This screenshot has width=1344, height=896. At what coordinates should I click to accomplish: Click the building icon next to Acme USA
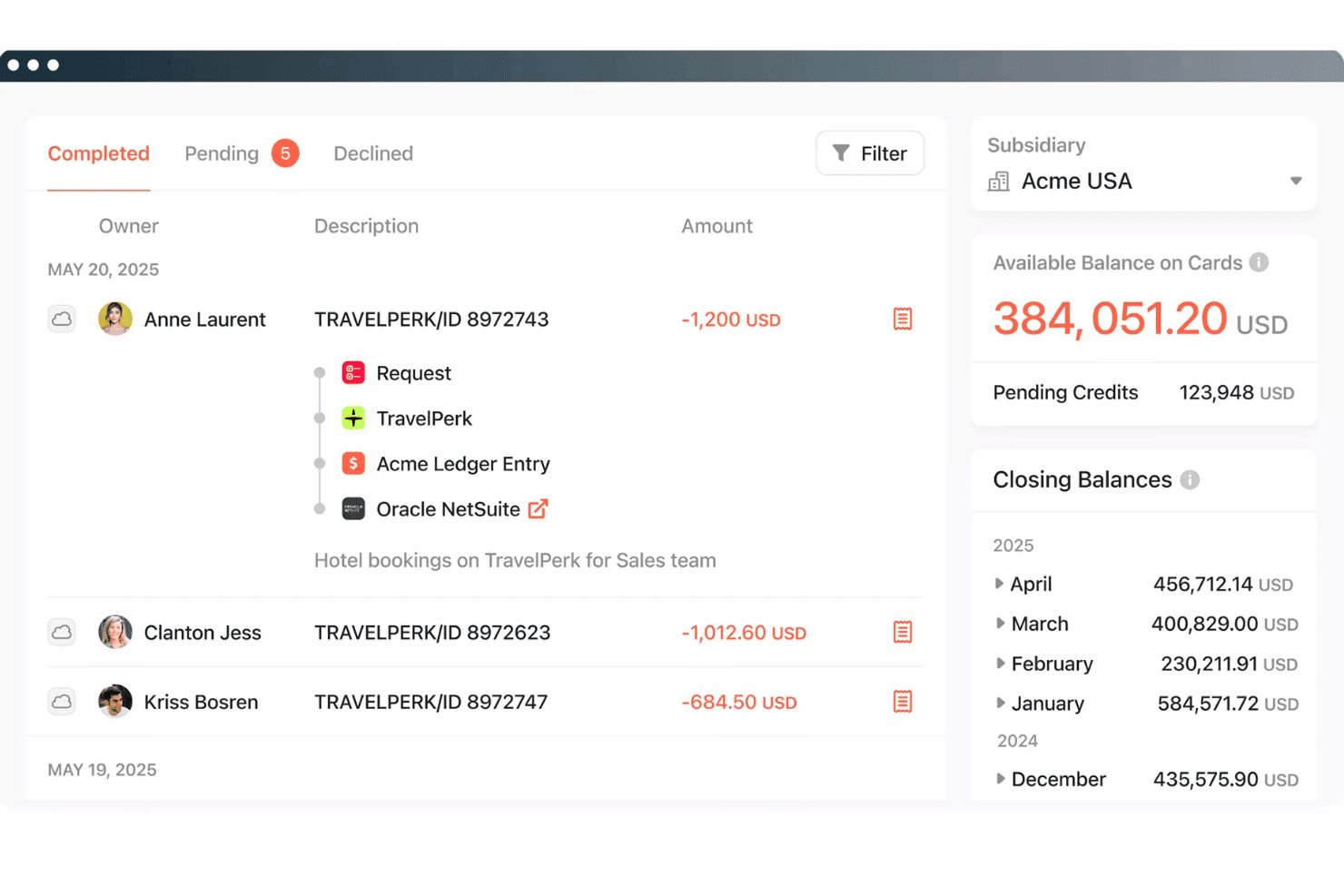(x=999, y=182)
